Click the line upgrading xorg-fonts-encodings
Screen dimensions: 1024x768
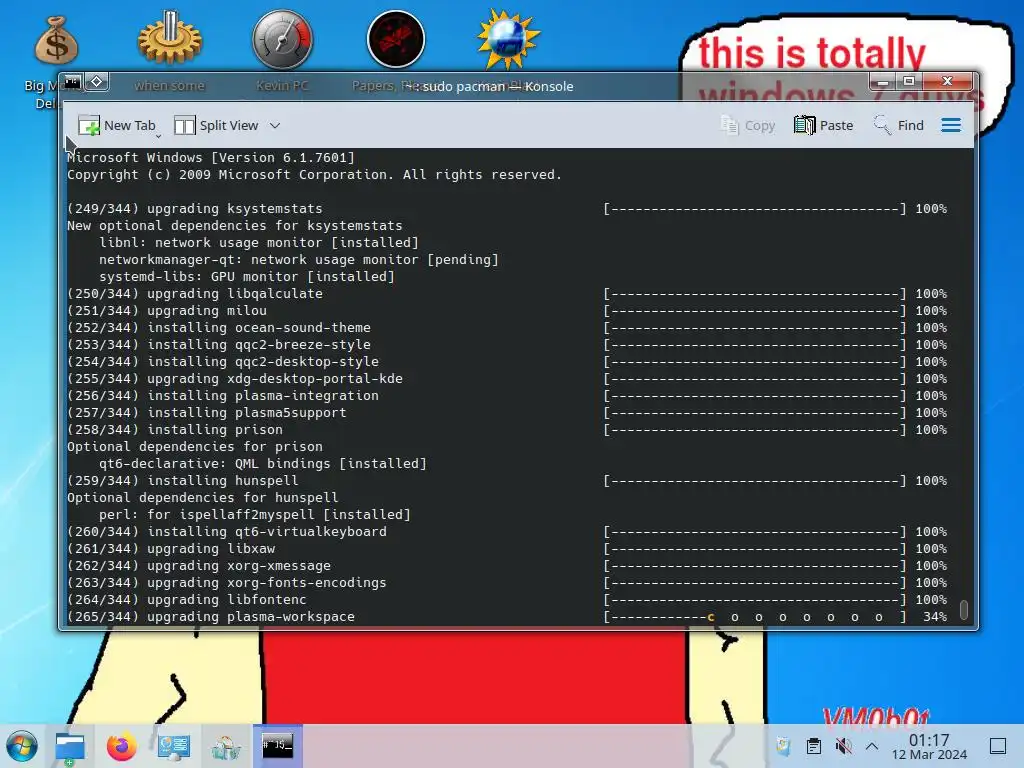(507, 582)
